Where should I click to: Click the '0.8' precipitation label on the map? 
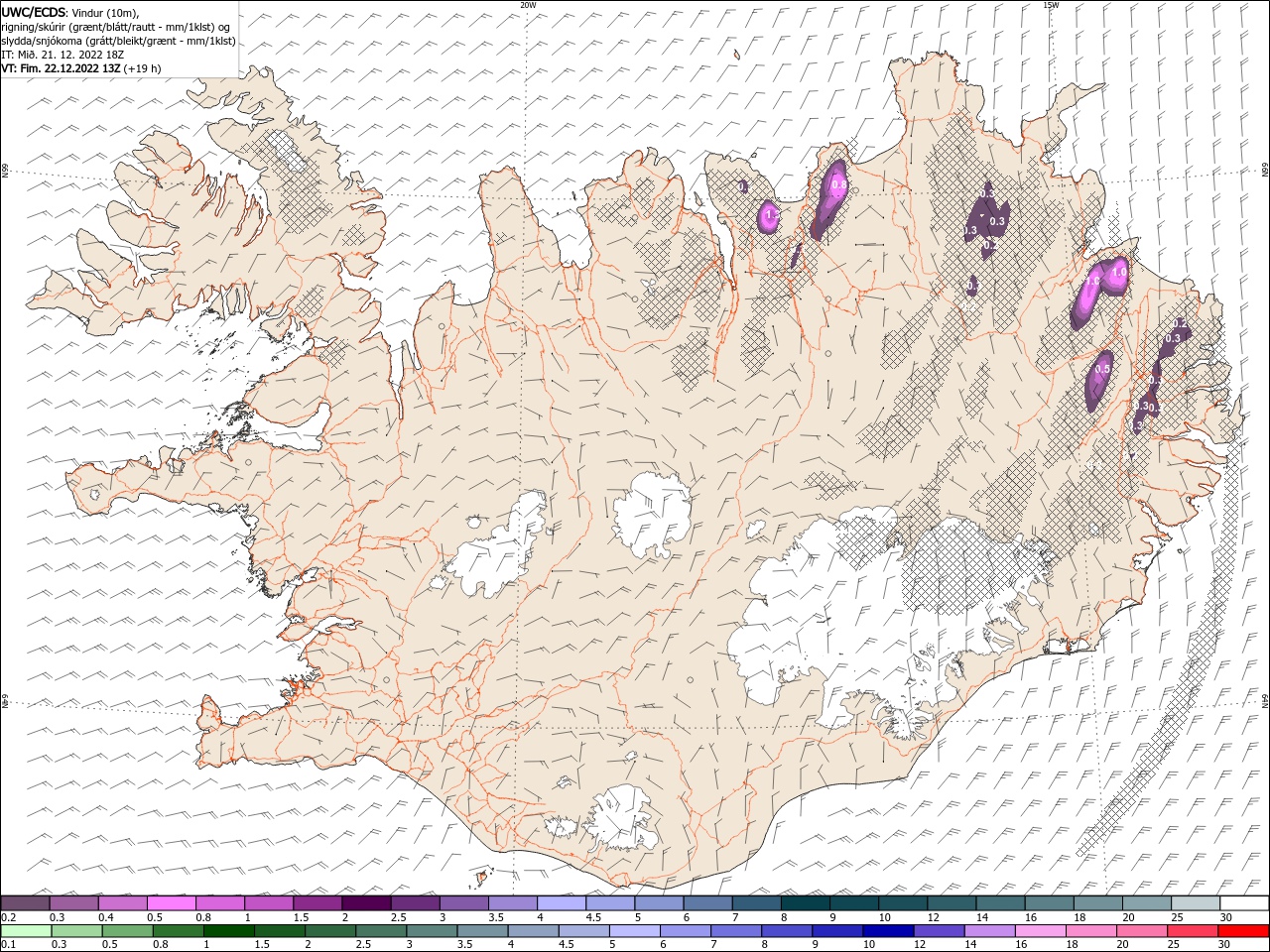pyautogui.click(x=838, y=184)
